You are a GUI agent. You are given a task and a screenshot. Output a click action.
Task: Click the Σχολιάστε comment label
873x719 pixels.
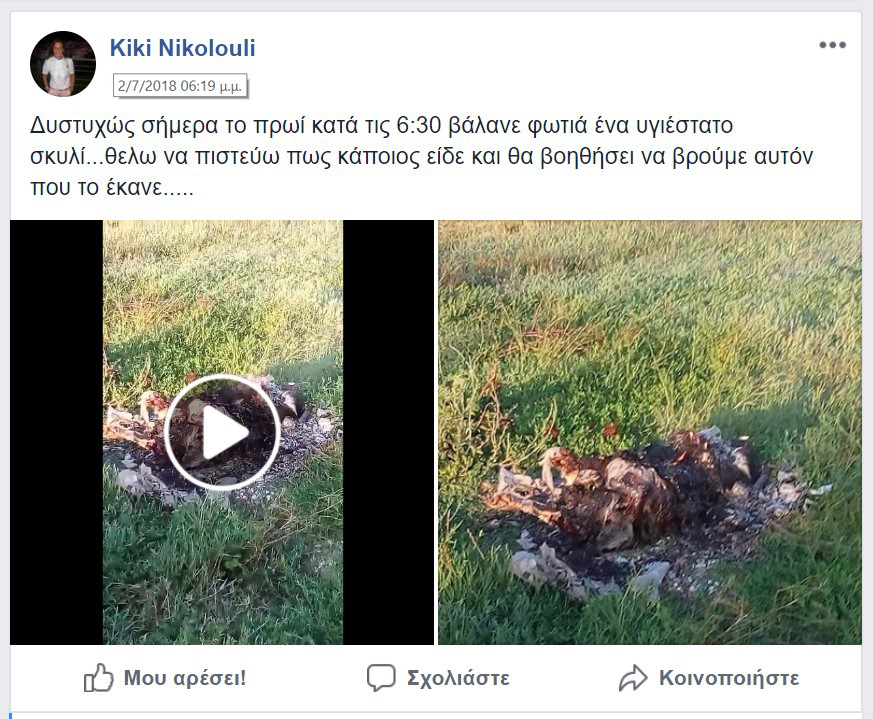click(458, 678)
